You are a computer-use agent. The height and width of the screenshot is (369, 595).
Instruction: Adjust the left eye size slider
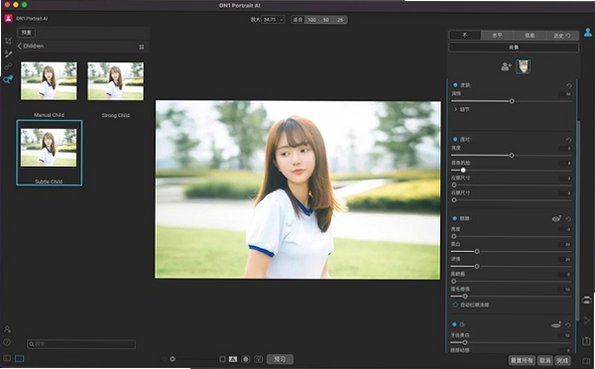pos(454,185)
